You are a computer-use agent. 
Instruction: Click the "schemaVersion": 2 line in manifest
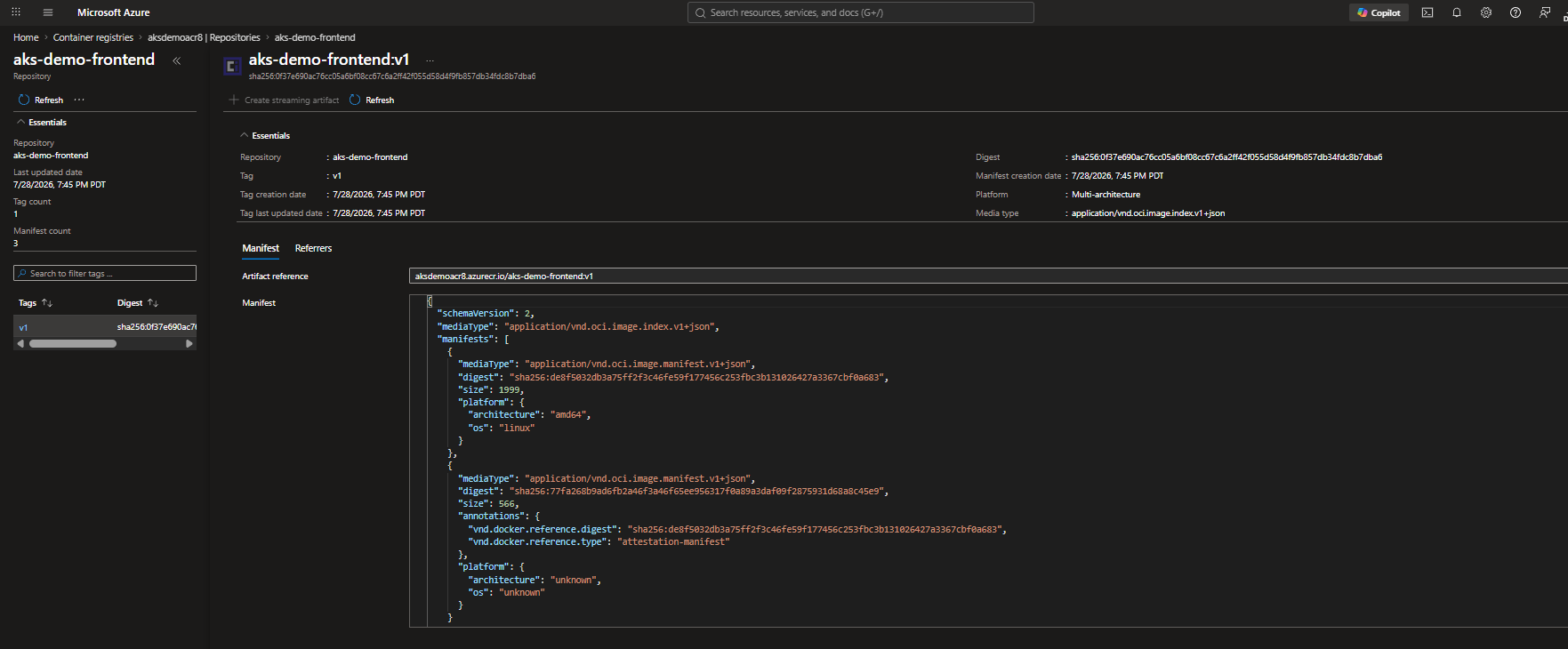486,314
